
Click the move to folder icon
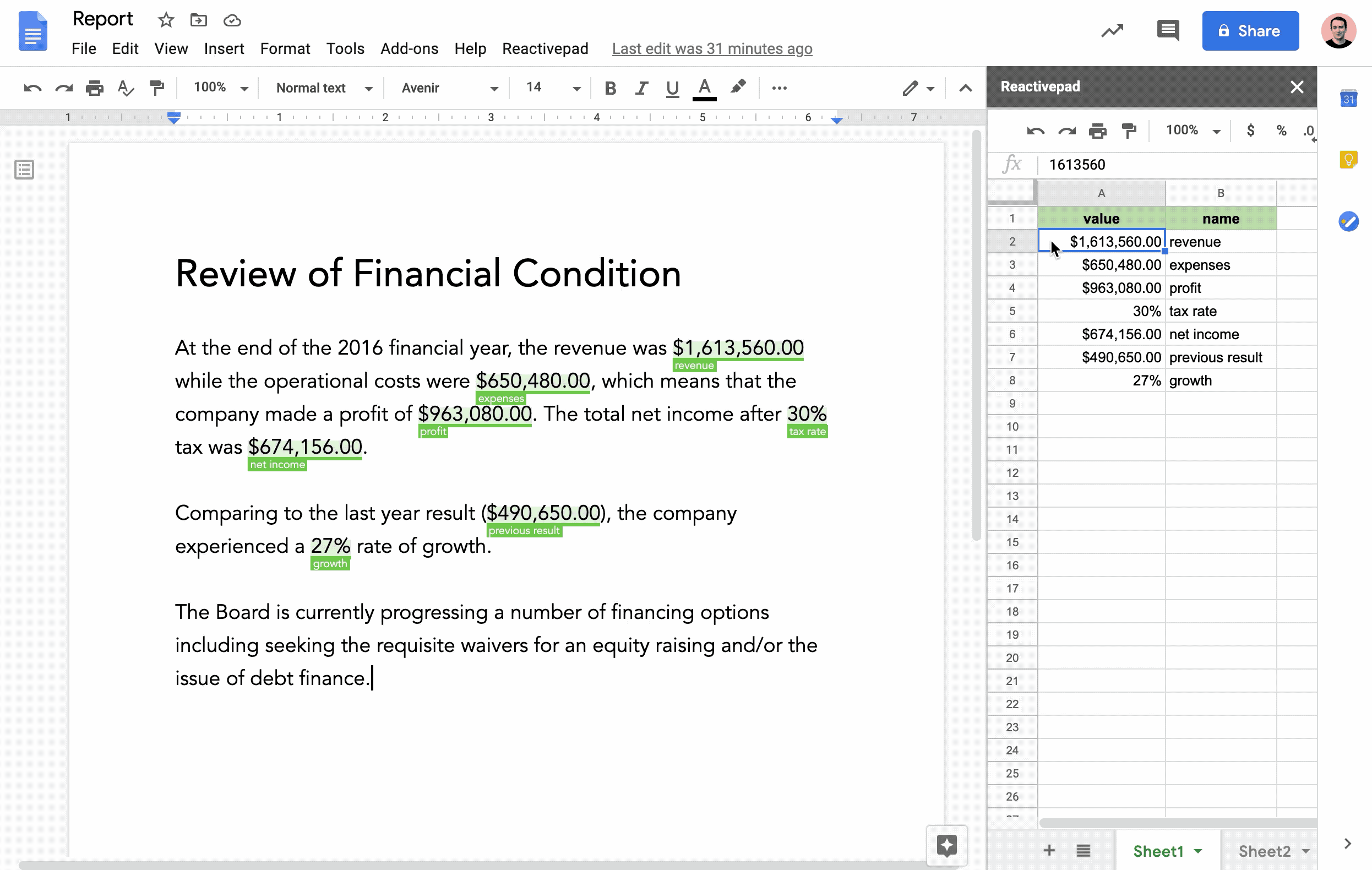pos(198,20)
